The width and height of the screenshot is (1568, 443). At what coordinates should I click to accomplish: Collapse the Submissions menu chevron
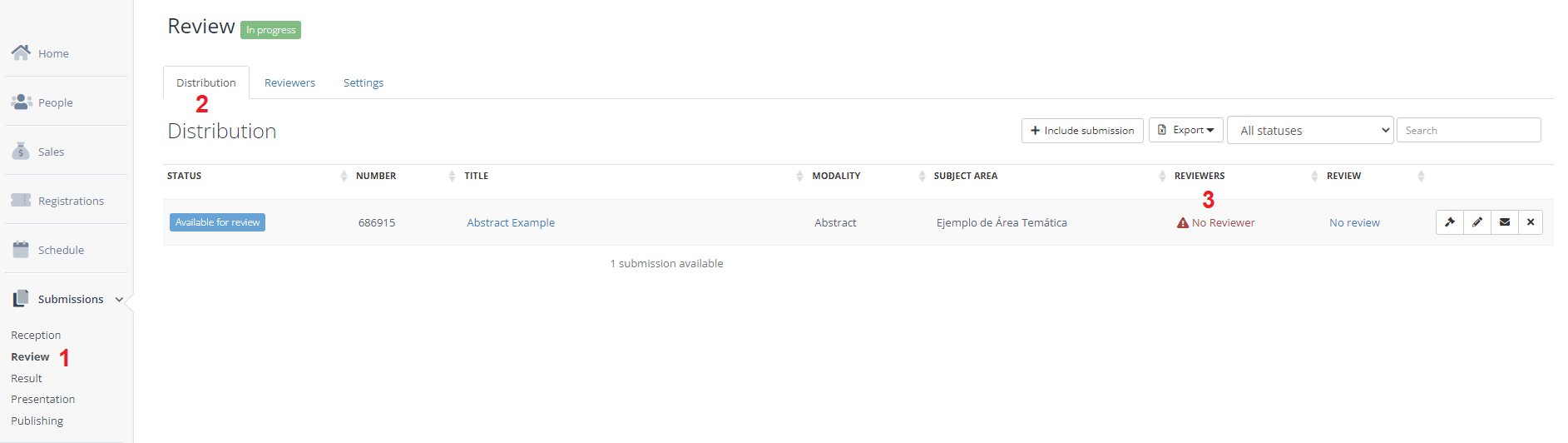point(119,300)
